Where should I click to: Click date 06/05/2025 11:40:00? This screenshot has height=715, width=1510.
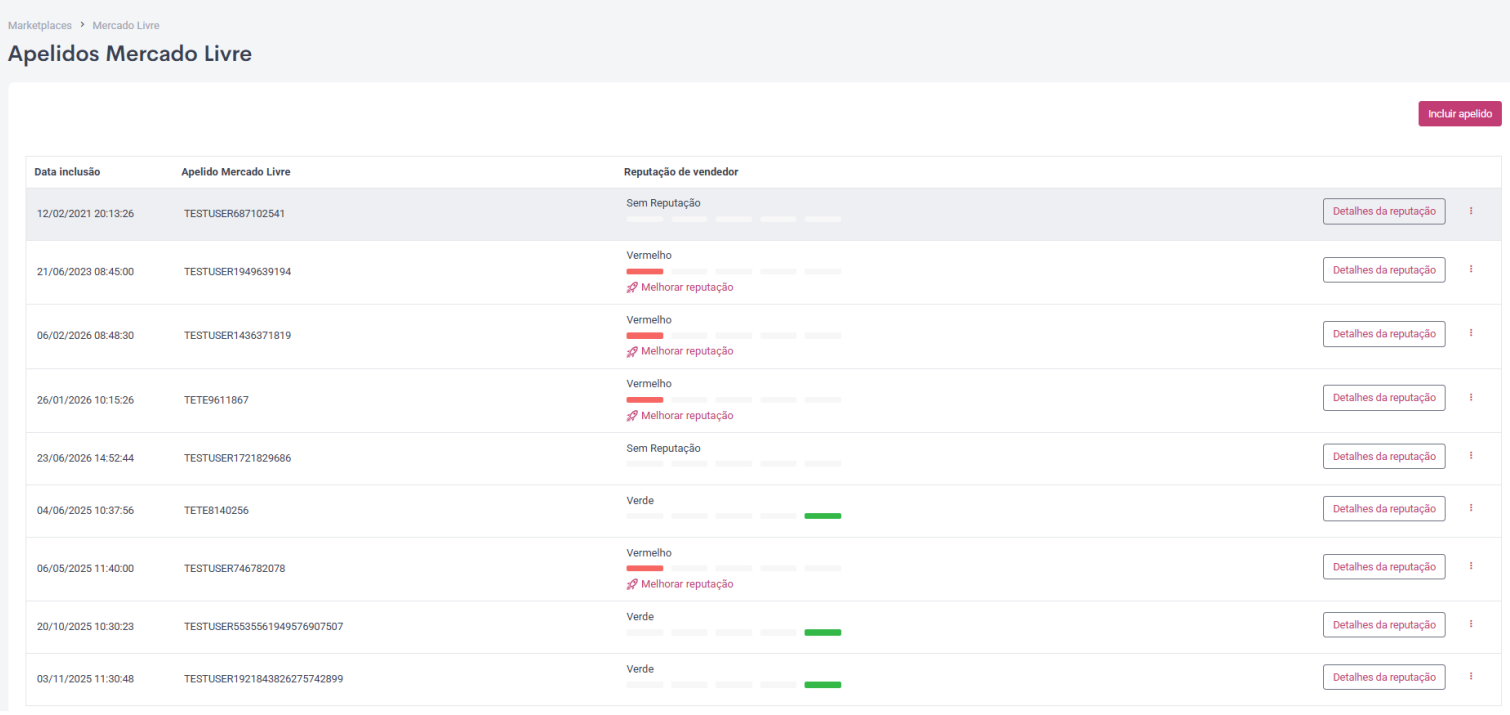[x=85, y=569]
